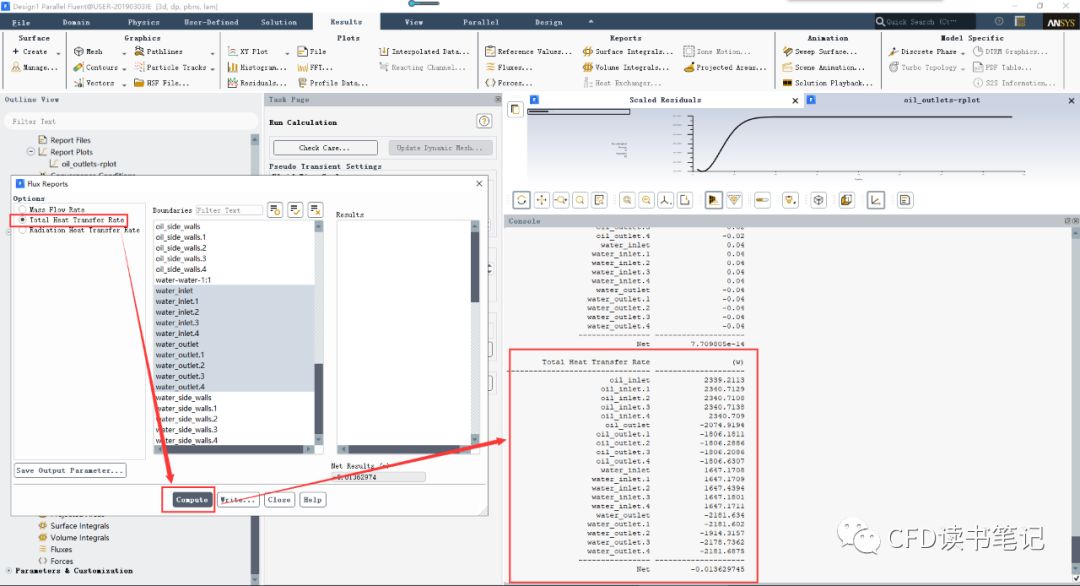This screenshot has height=586, width=1080.
Task: Open Reference Values report
Action: (x=528, y=52)
